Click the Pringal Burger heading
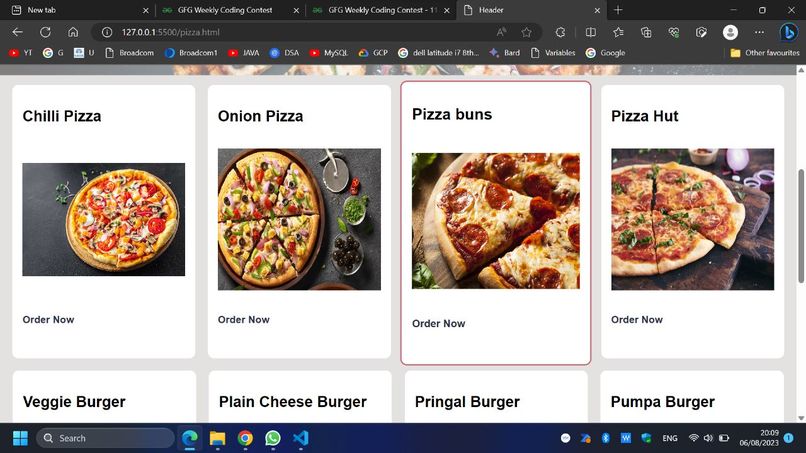806x453 pixels. click(467, 402)
